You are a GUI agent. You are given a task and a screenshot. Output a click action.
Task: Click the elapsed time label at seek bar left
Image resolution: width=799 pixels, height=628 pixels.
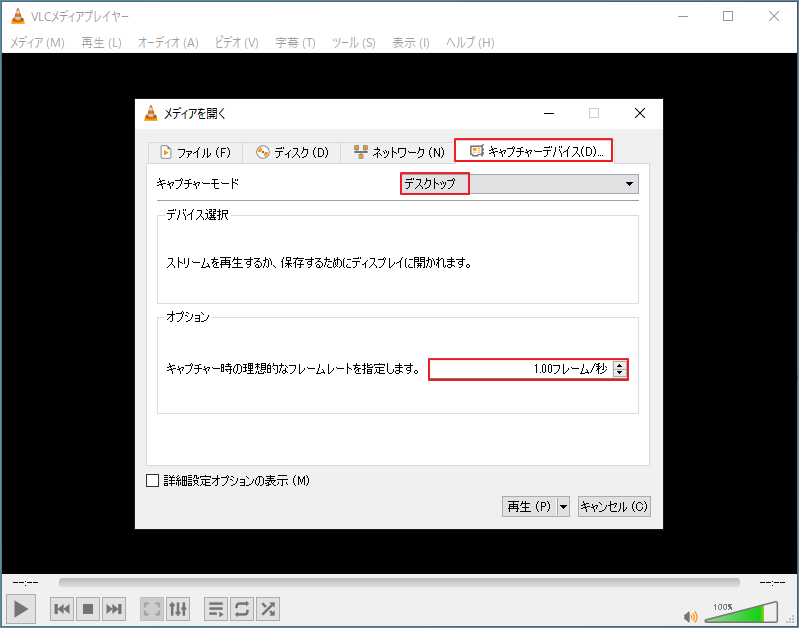[25, 582]
